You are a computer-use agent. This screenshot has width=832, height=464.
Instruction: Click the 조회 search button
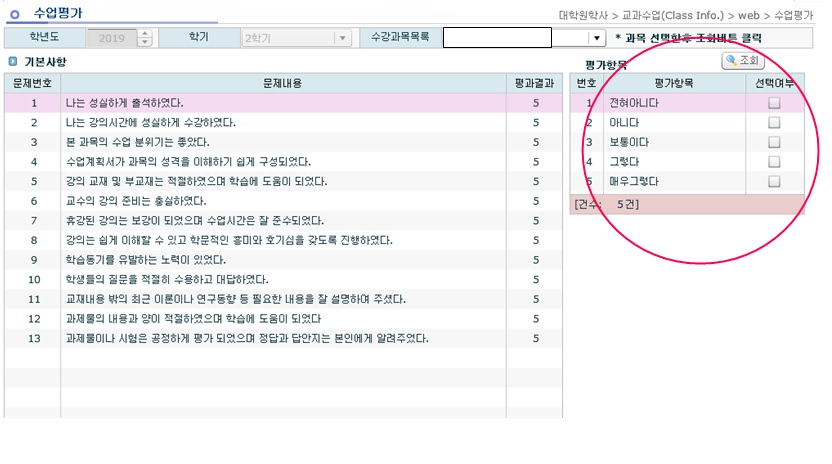pos(743,61)
